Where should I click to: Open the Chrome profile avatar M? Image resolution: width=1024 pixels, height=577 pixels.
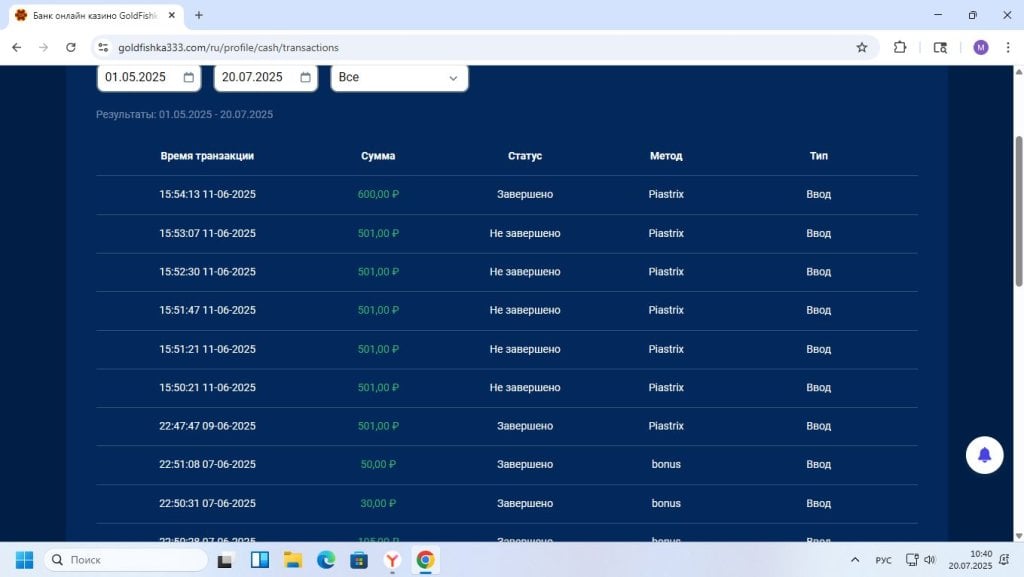(980, 47)
